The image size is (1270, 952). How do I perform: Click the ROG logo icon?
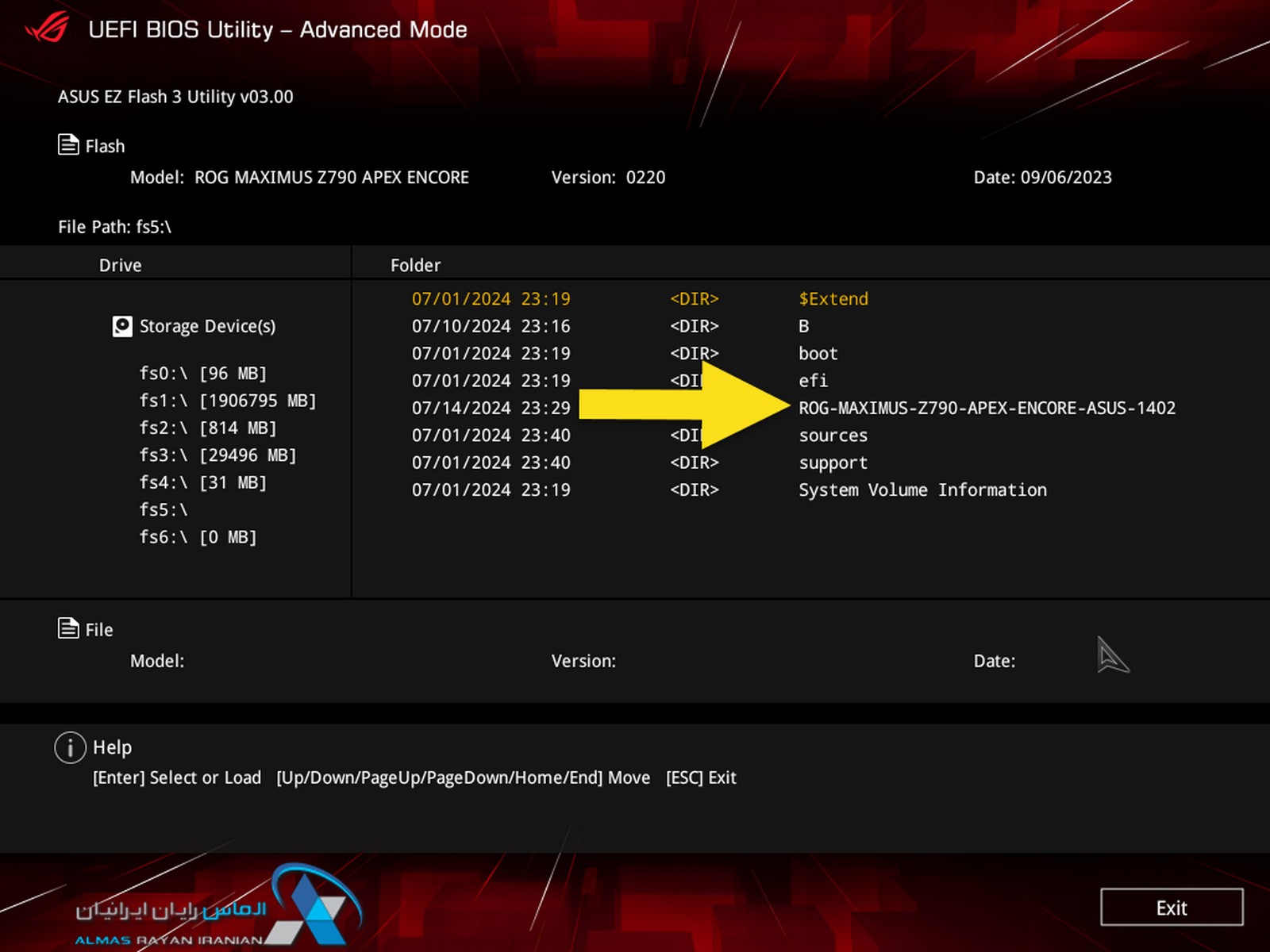tap(48, 29)
